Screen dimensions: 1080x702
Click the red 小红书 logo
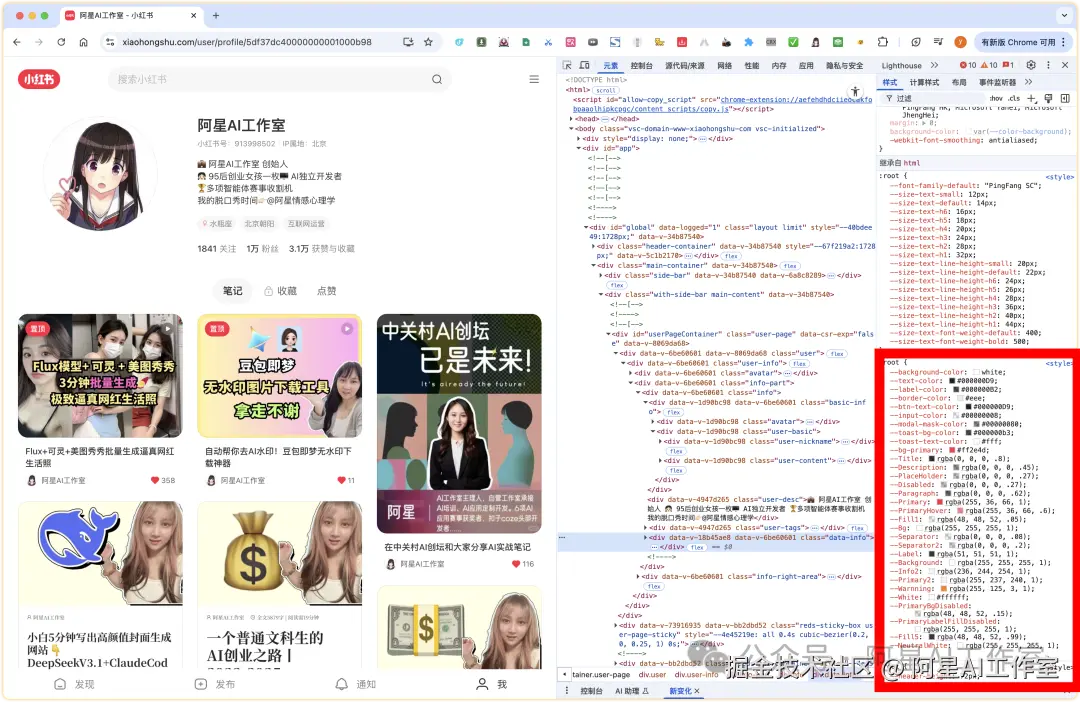[39, 79]
